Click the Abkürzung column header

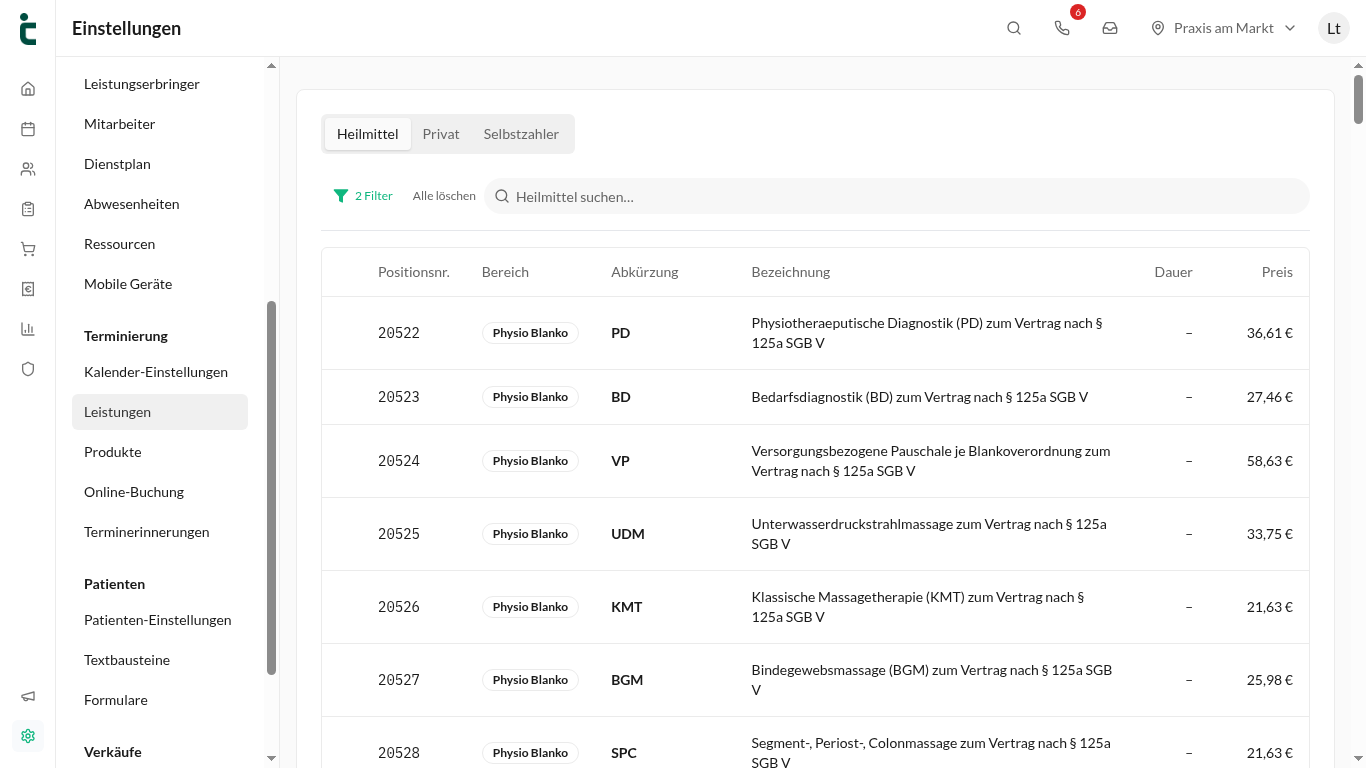point(645,272)
